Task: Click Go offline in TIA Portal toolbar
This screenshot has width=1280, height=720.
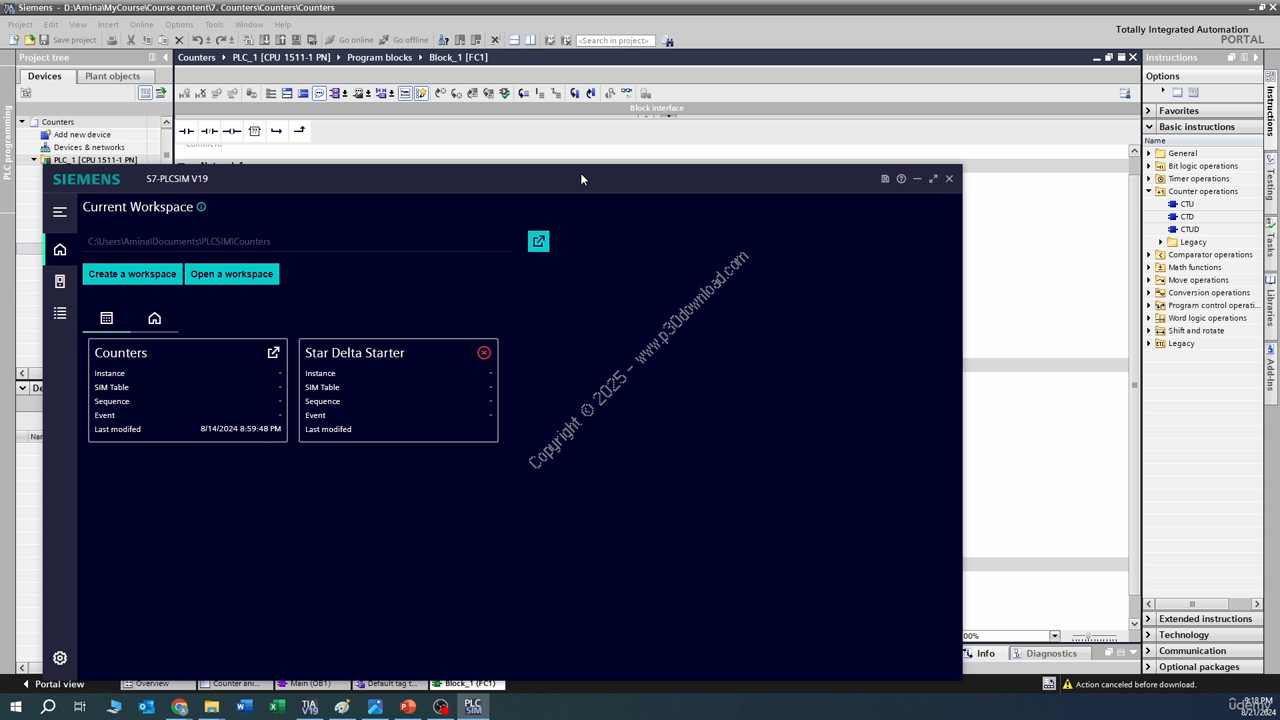Action: [403, 40]
